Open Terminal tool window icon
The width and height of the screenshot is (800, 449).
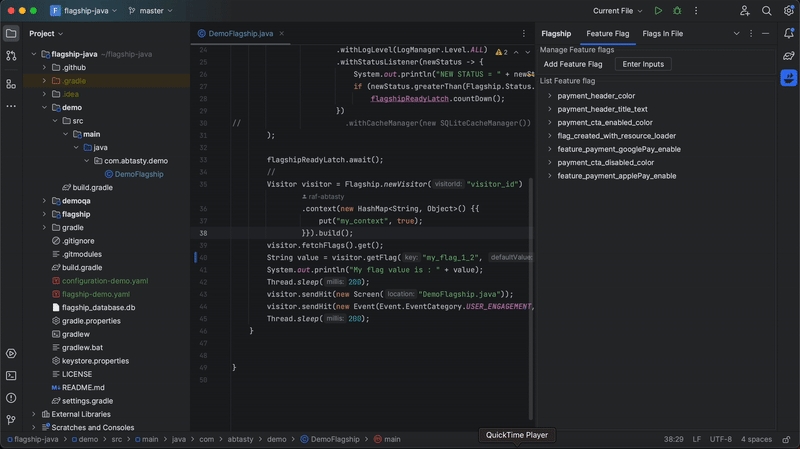[11, 375]
